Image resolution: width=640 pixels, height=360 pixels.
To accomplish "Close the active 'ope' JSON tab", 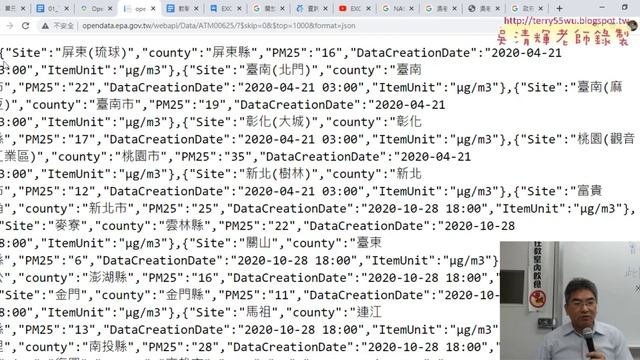I will pos(153,8).
